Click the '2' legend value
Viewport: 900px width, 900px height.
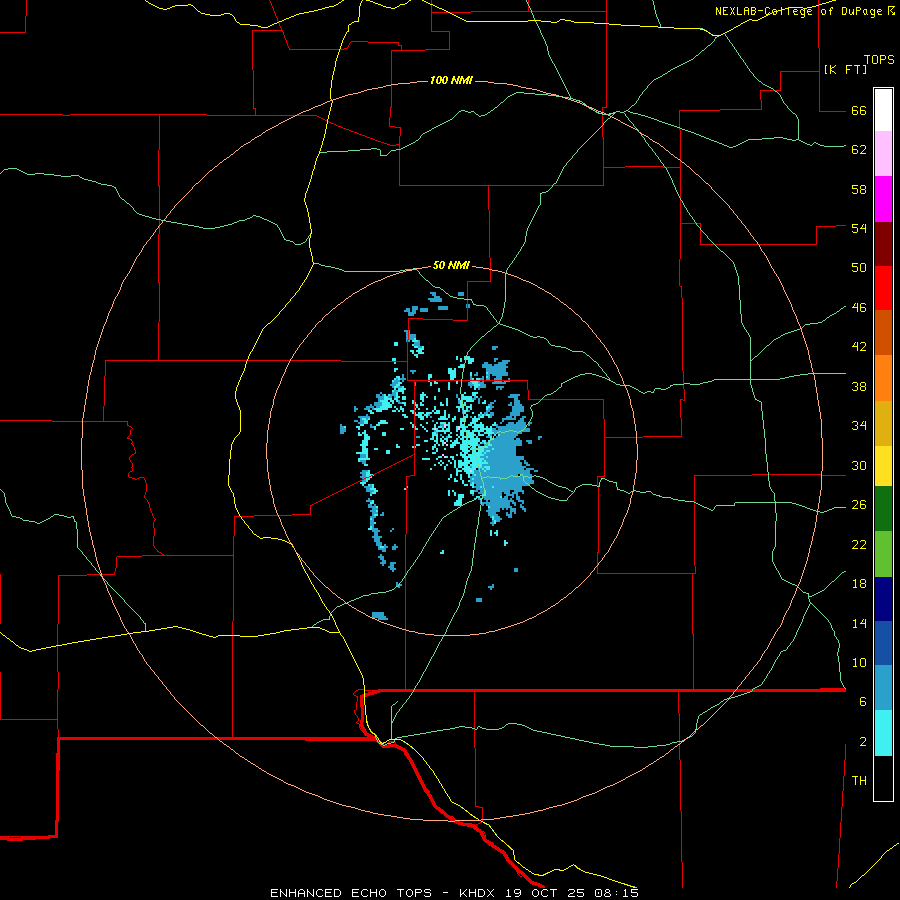point(863,742)
